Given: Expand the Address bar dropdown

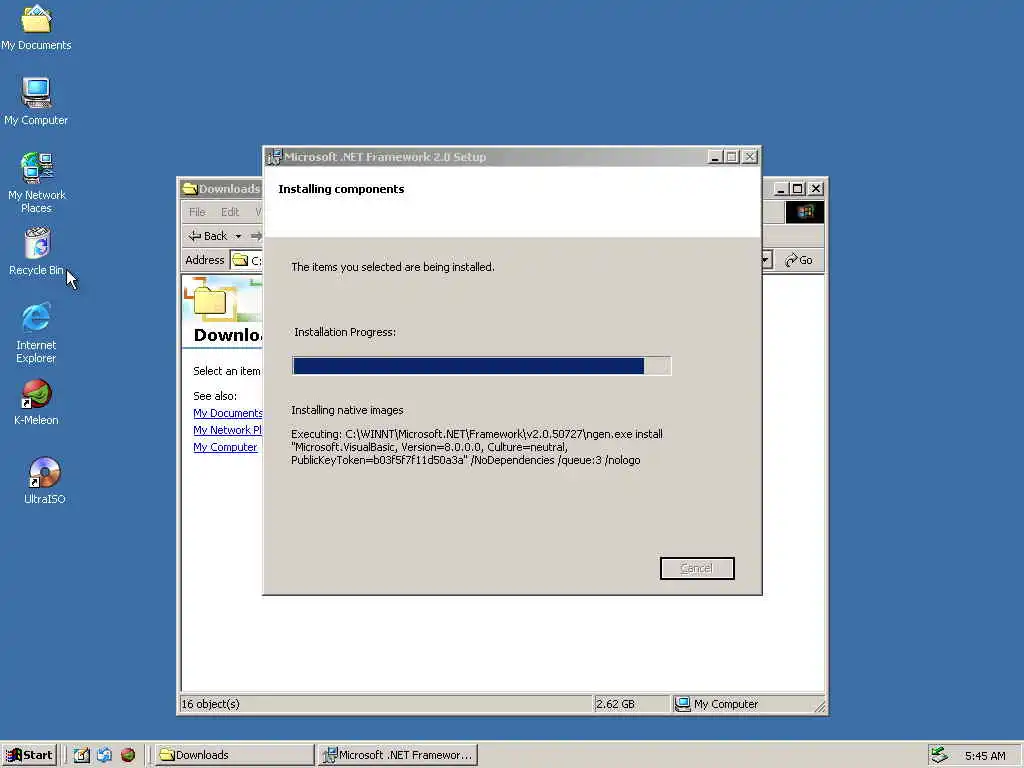Looking at the screenshot, I should tap(767, 260).
